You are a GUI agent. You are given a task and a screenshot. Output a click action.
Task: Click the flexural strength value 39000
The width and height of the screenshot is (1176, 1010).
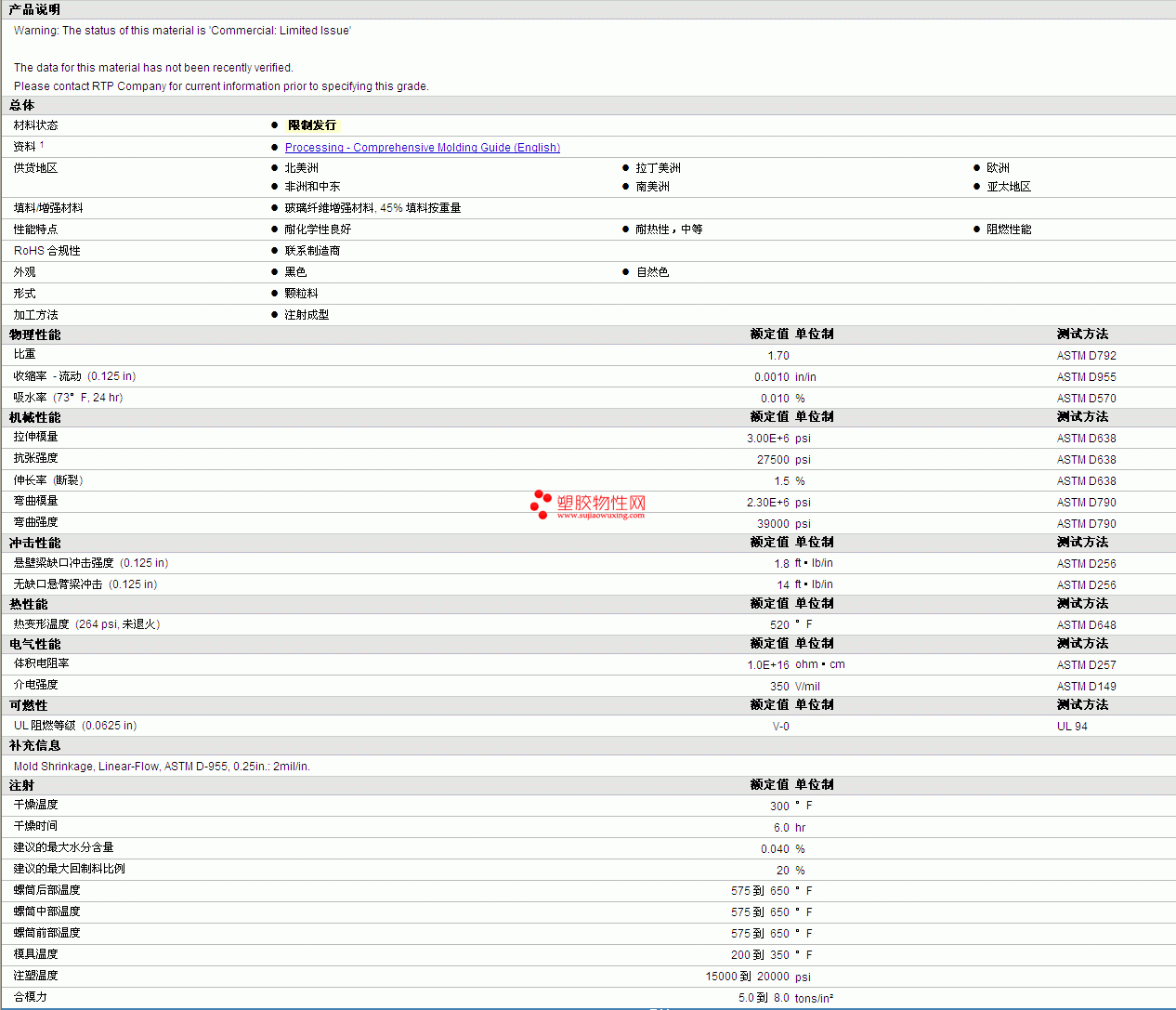point(773,524)
